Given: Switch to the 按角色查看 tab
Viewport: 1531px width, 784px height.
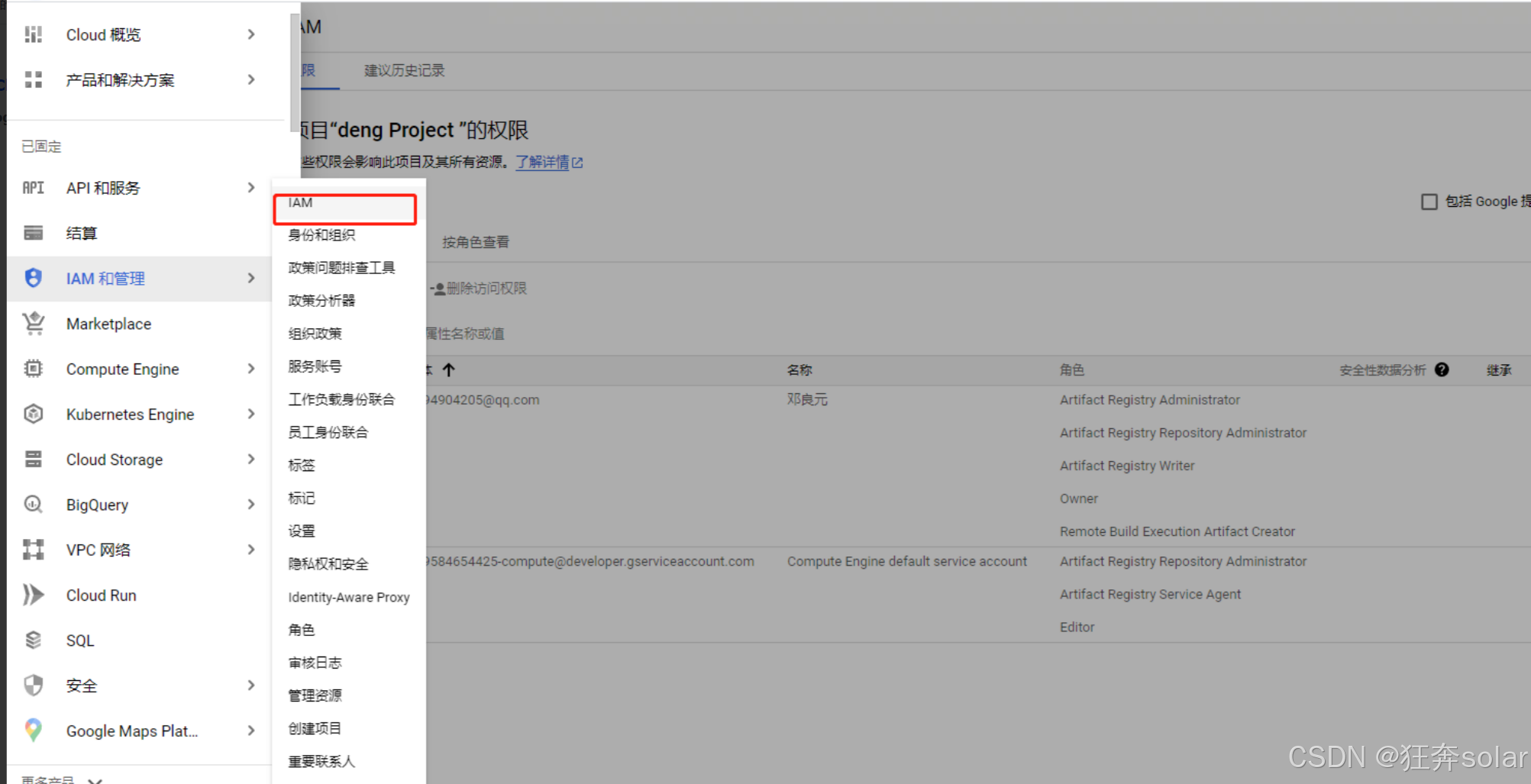Looking at the screenshot, I should point(476,242).
